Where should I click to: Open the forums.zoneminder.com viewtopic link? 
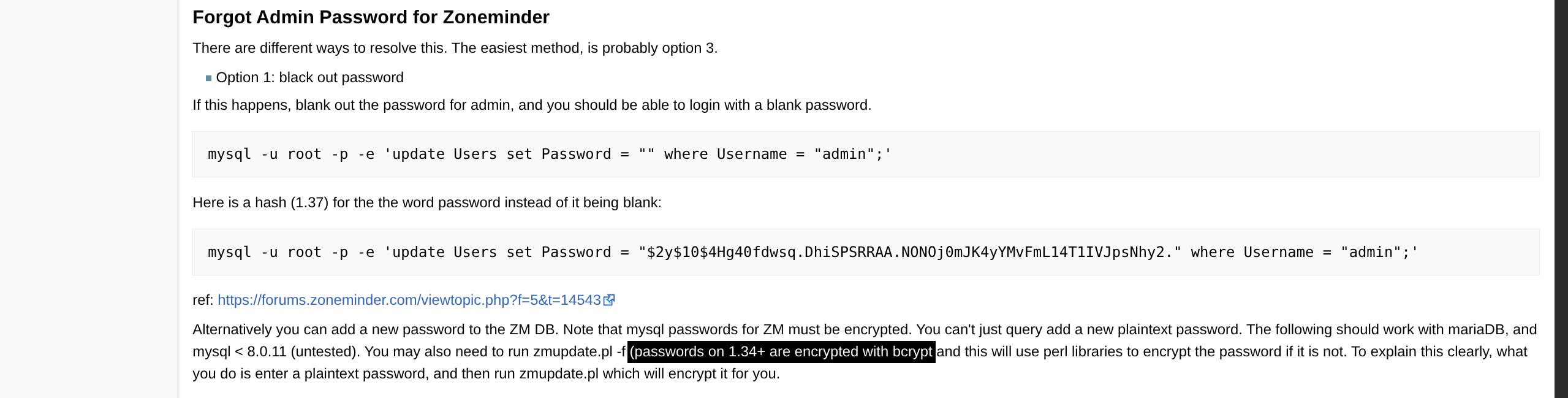pyautogui.click(x=409, y=300)
